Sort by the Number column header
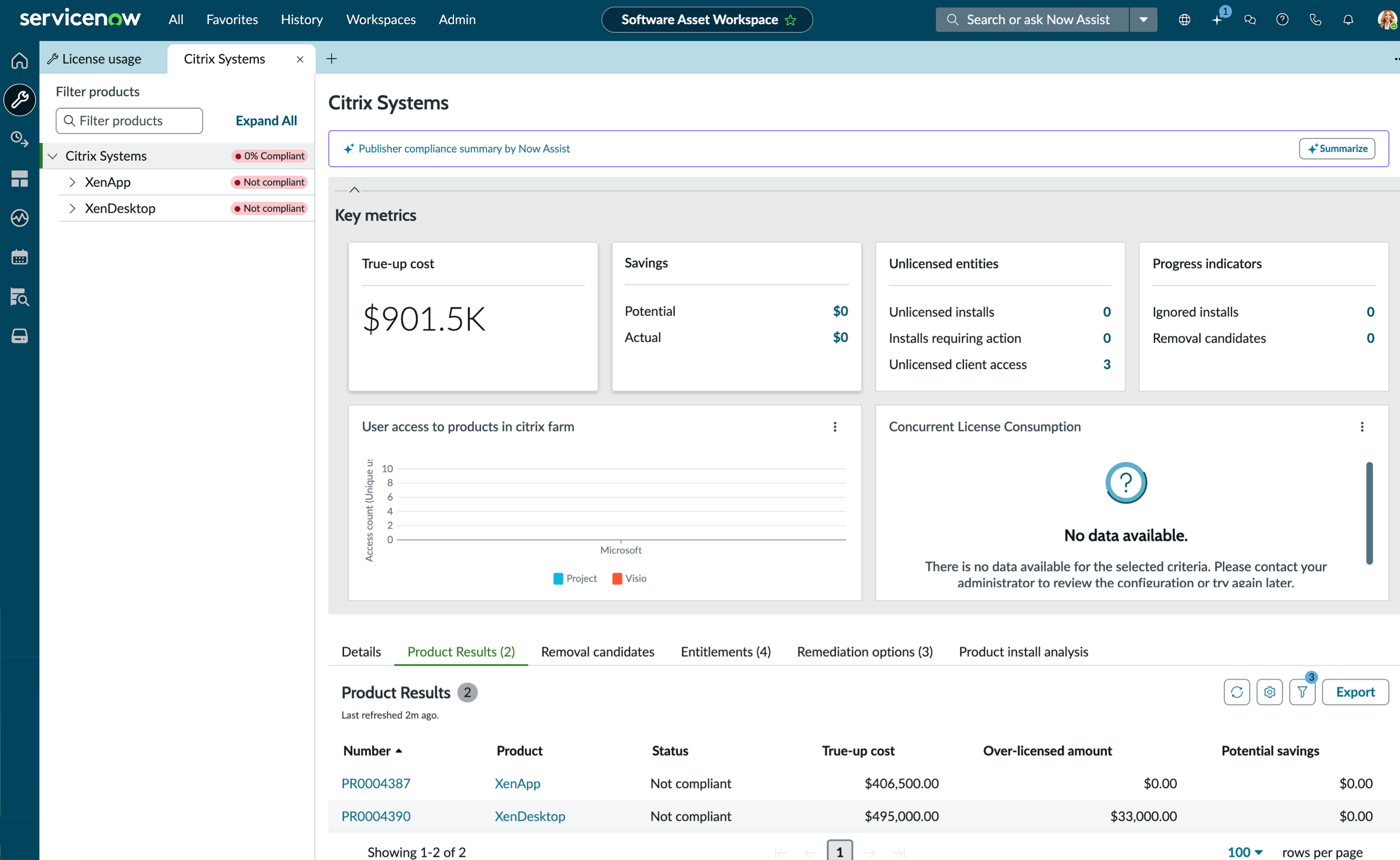 pyautogui.click(x=373, y=751)
